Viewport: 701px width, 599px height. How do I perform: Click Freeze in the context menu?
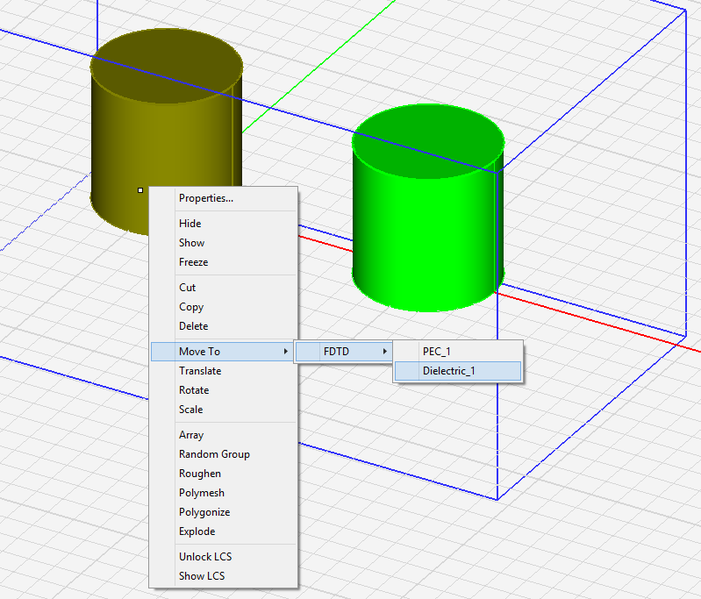tap(194, 262)
